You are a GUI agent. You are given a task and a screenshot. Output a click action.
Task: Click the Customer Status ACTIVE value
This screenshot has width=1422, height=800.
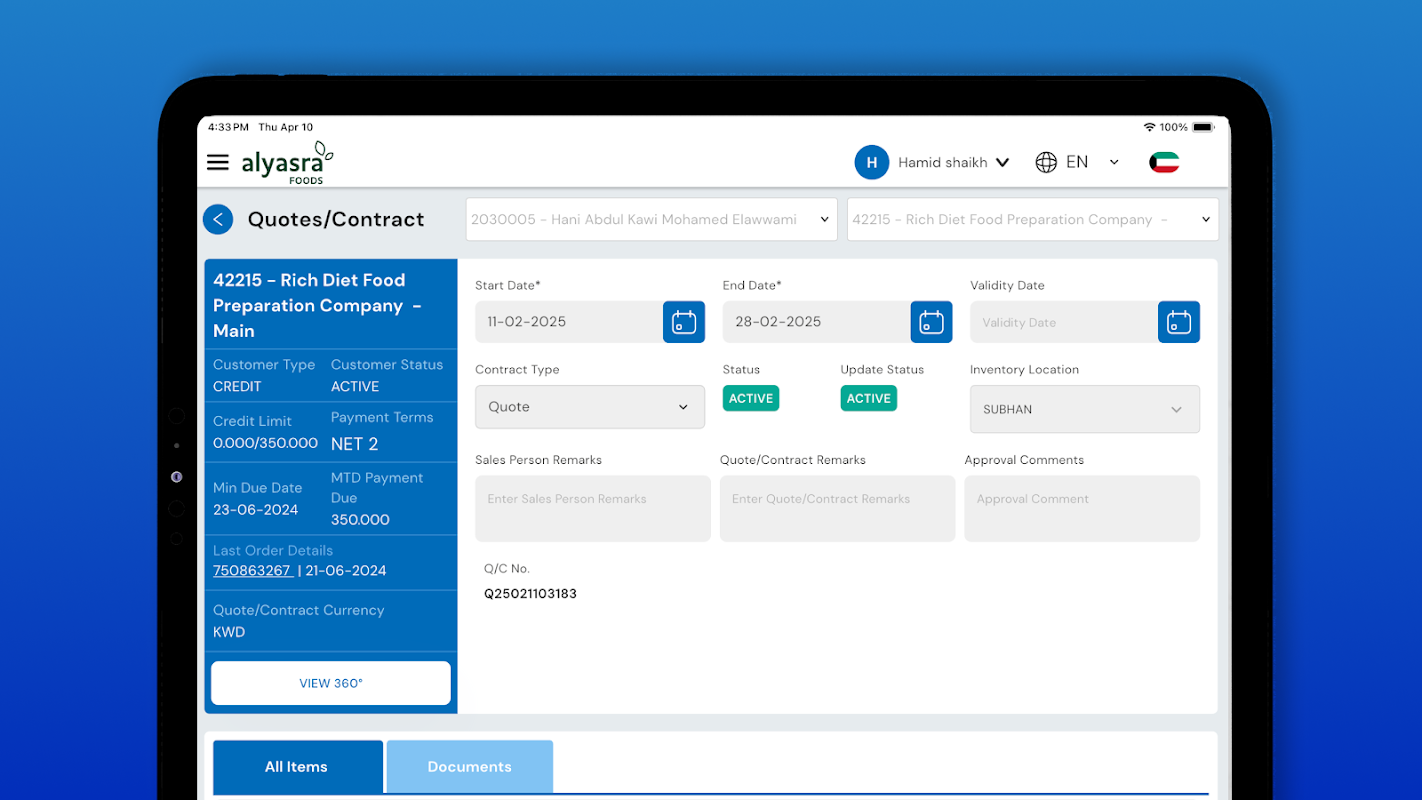355,387
